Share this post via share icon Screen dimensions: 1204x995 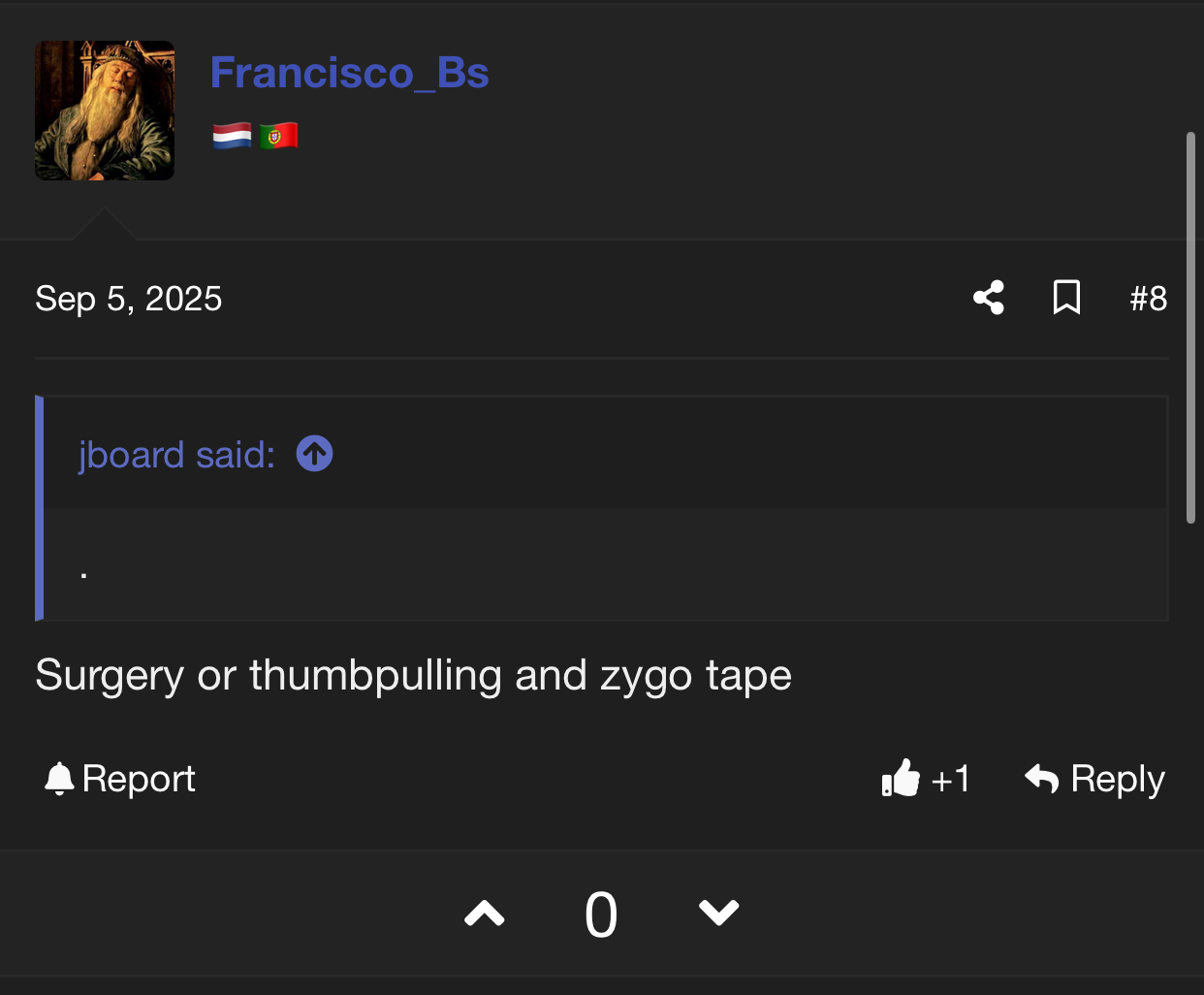988,298
